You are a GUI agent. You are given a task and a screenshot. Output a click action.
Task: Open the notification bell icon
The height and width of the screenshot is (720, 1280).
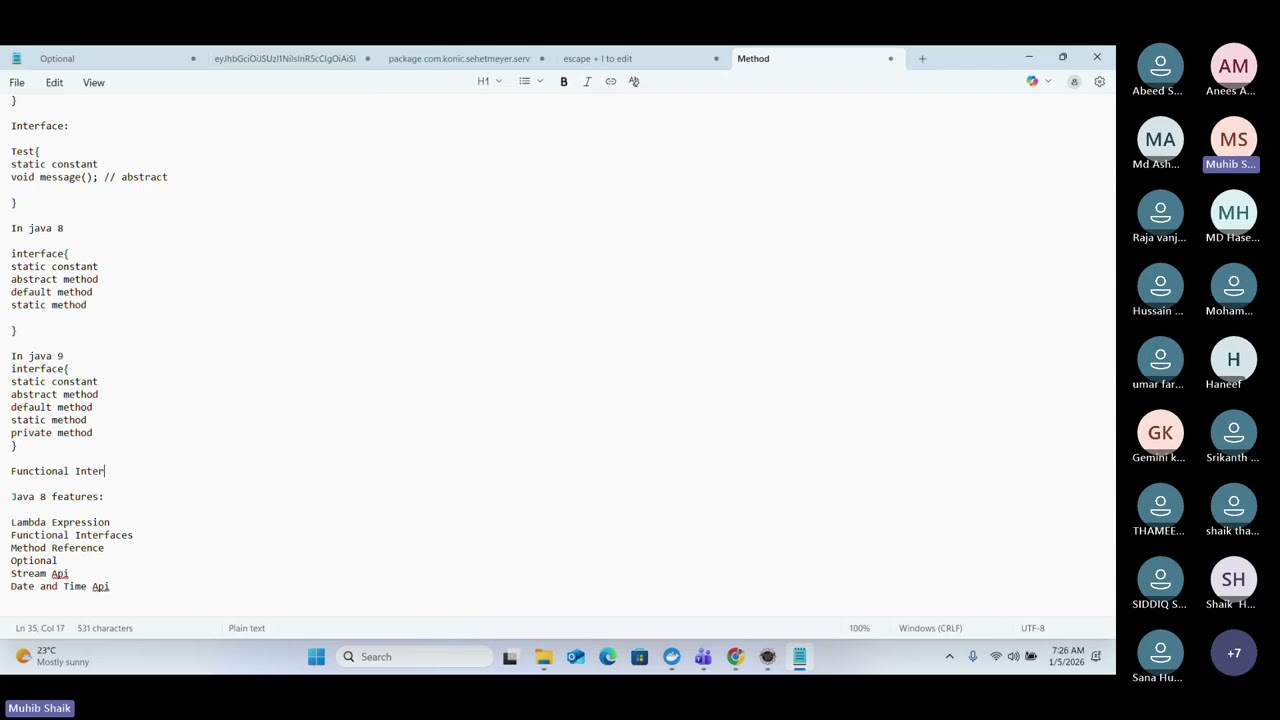click(x=1096, y=657)
